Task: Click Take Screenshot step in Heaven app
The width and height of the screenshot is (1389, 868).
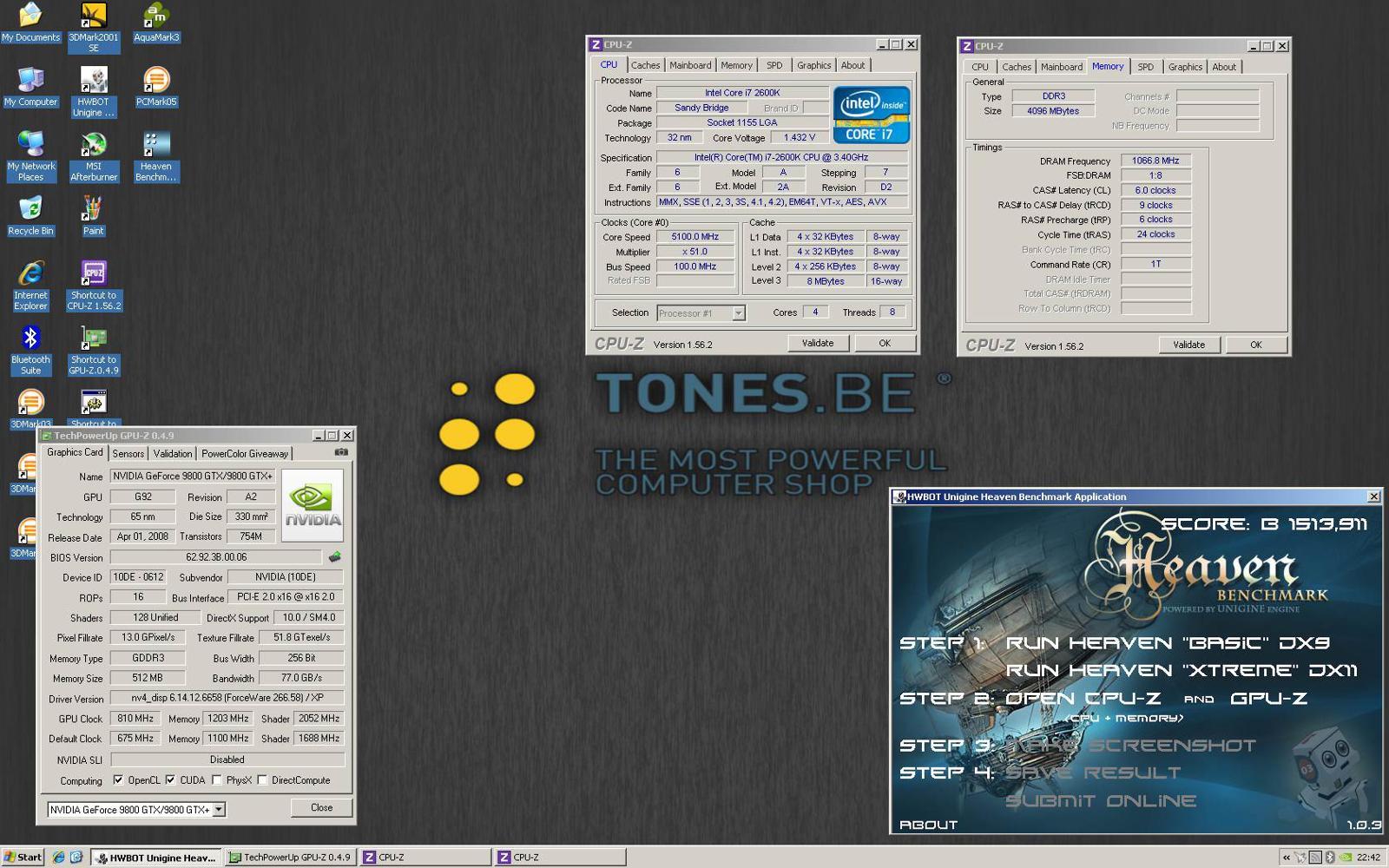Action: click(x=1131, y=745)
